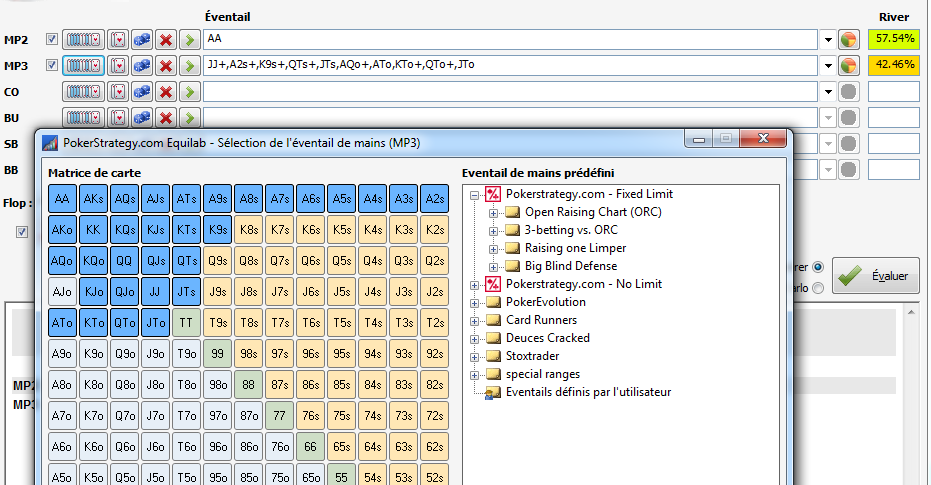
Task: Click the green arrow icon for CO
Action: (x=189, y=91)
